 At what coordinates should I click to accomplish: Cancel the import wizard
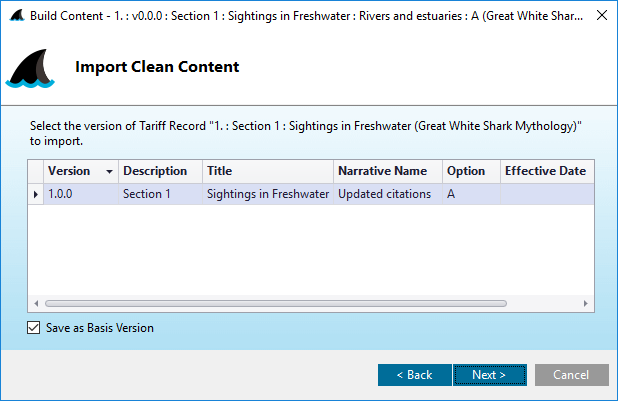[x=571, y=375]
